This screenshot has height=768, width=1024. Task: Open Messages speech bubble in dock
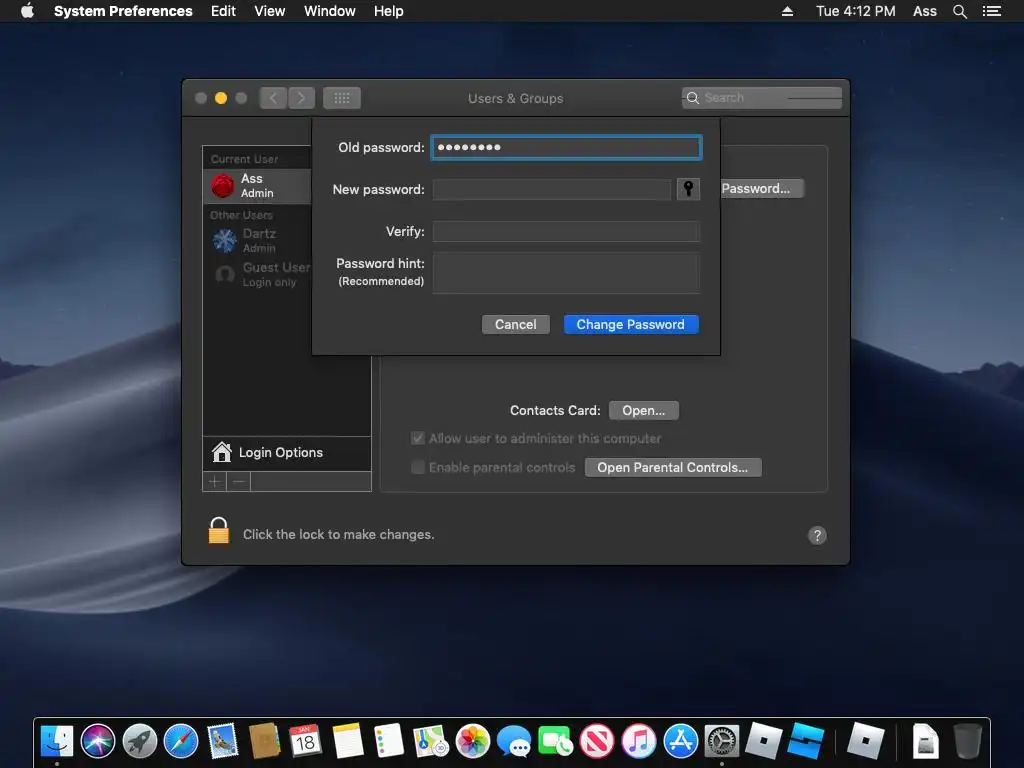(x=514, y=741)
